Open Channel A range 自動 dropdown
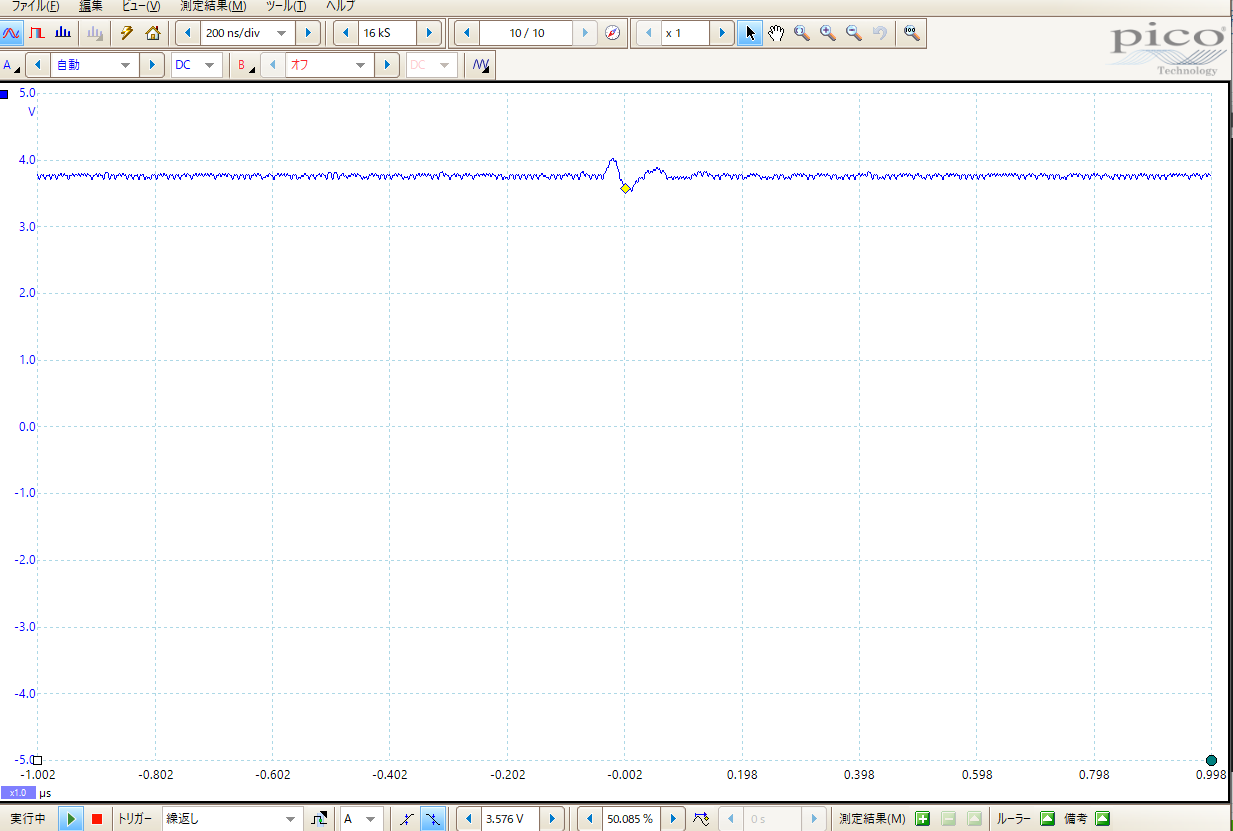The image size is (1233, 831). (126, 65)
